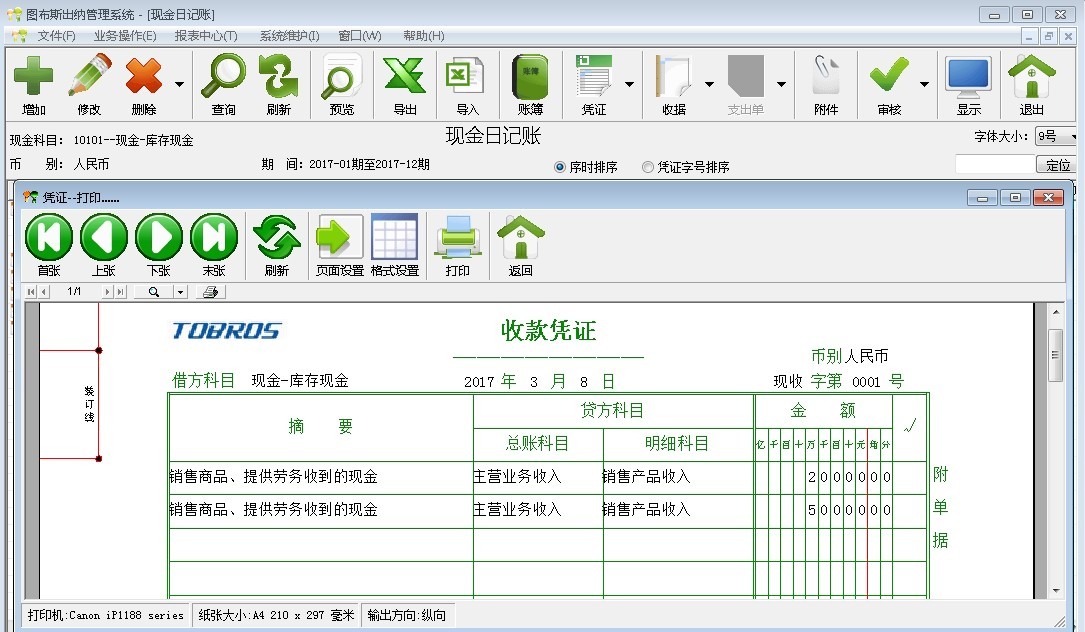Viewport: 1085px width, 632px height.
Task: Click the 定位 locate button
Action: pos(1057,165)
